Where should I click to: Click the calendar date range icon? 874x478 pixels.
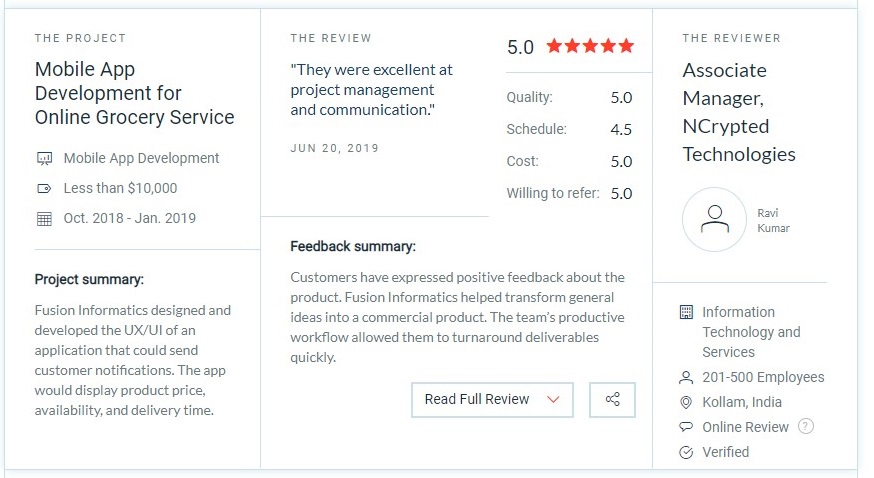click(44, 218)
